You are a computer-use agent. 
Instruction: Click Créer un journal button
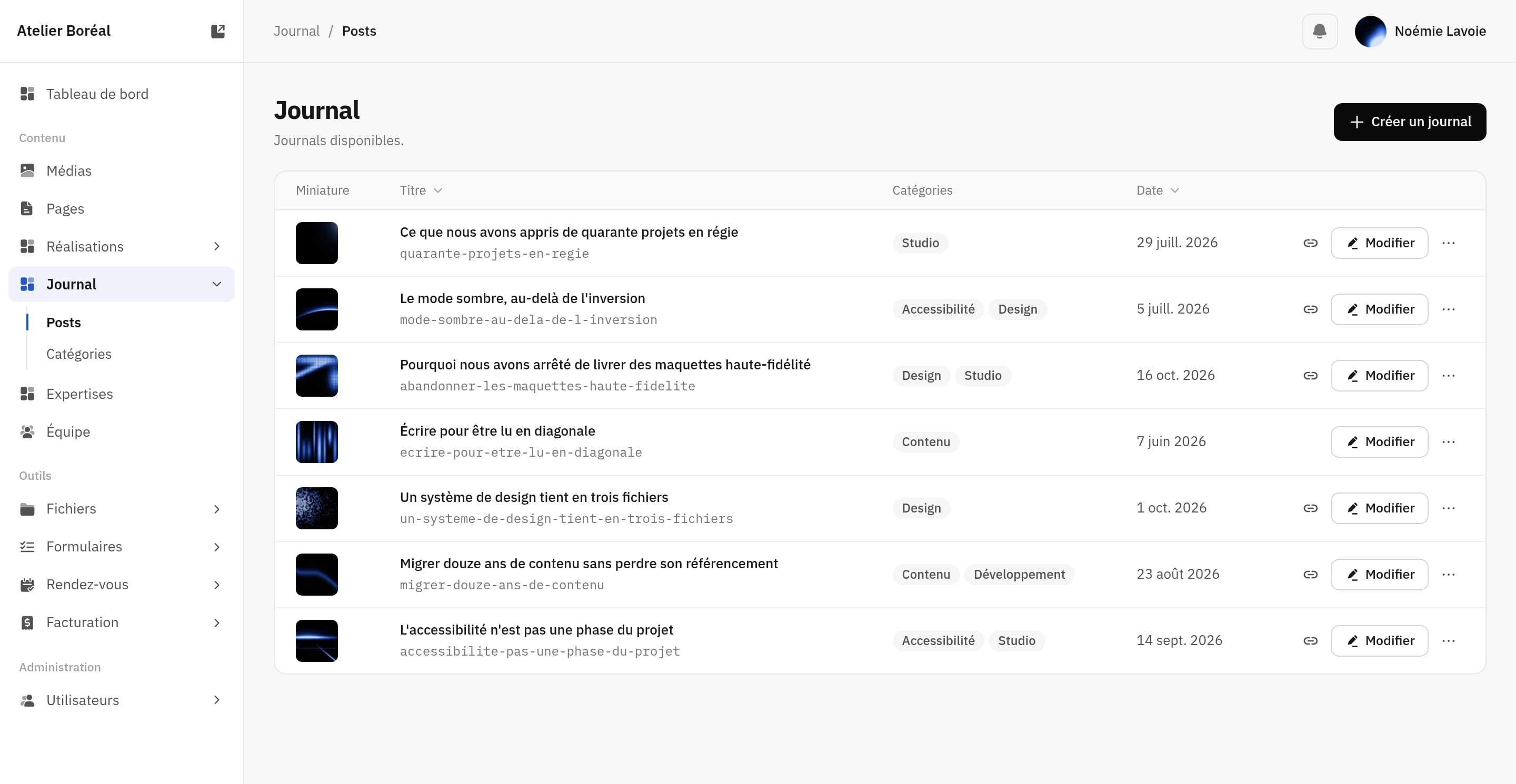[x=1410, y=122]
